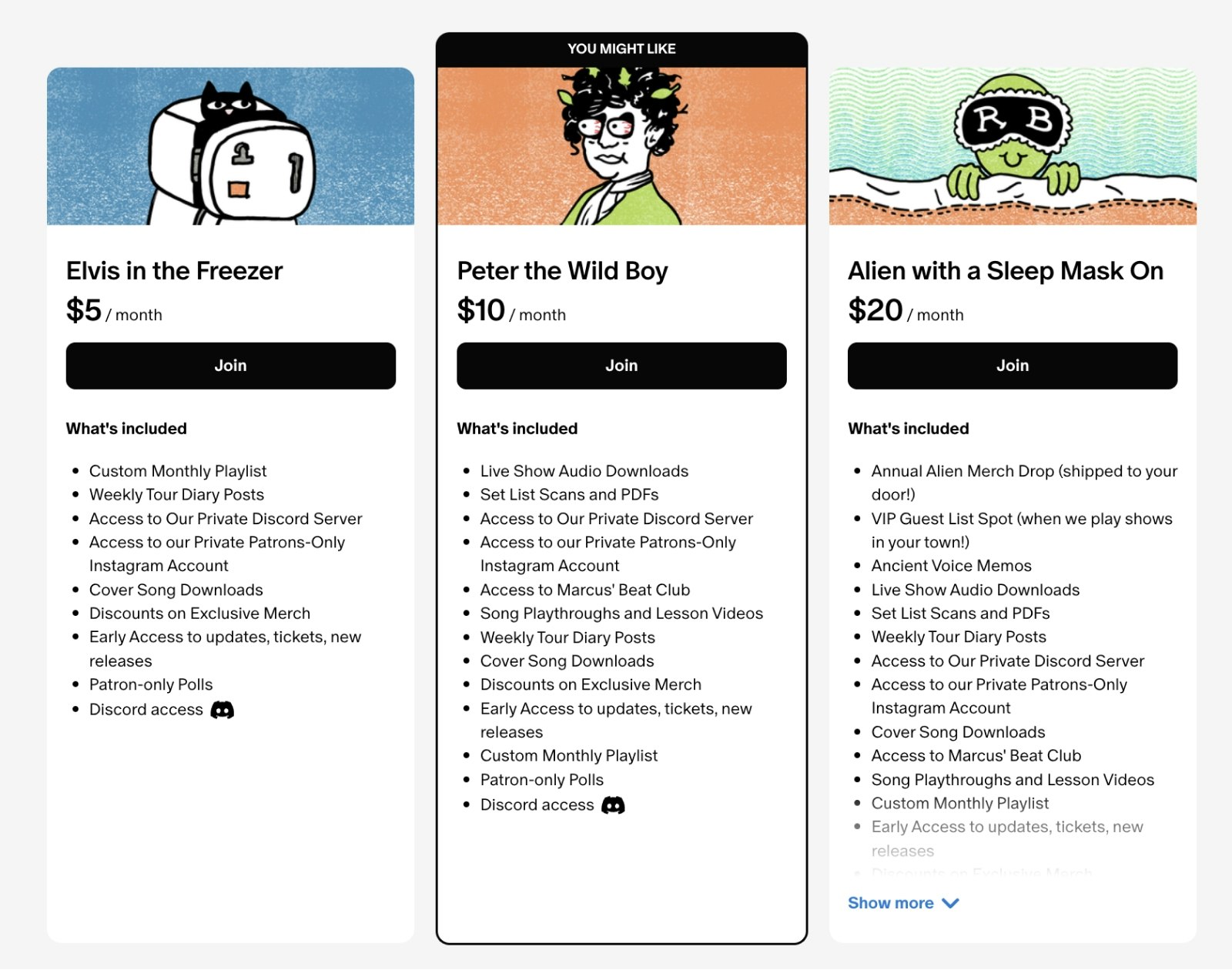Click the Elvis in the Freezer title
The width and height of the screenshot is (1232, 970).
(x=174, y=271)
